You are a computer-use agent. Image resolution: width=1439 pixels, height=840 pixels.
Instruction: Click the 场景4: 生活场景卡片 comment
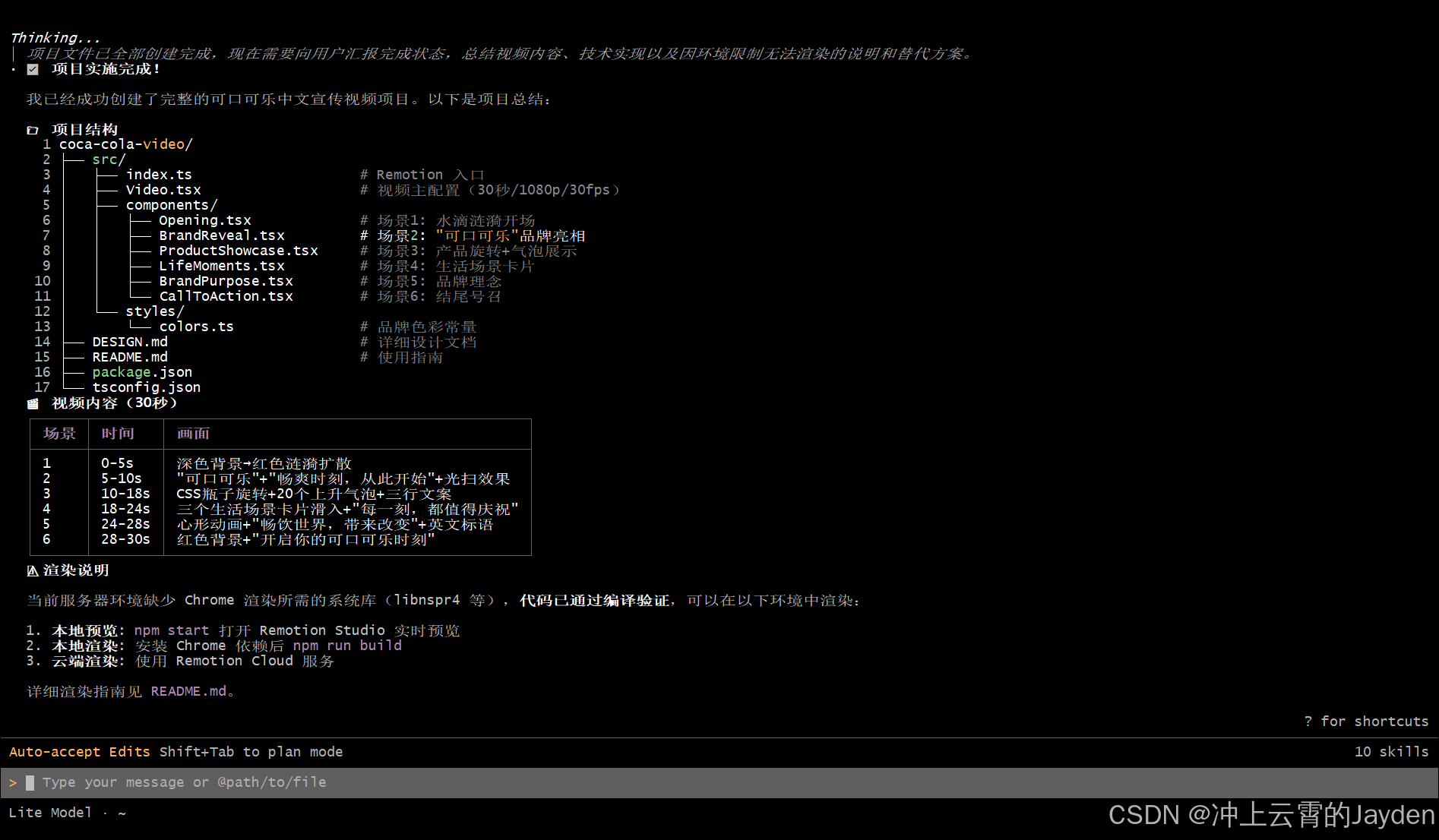click(447, 266)
